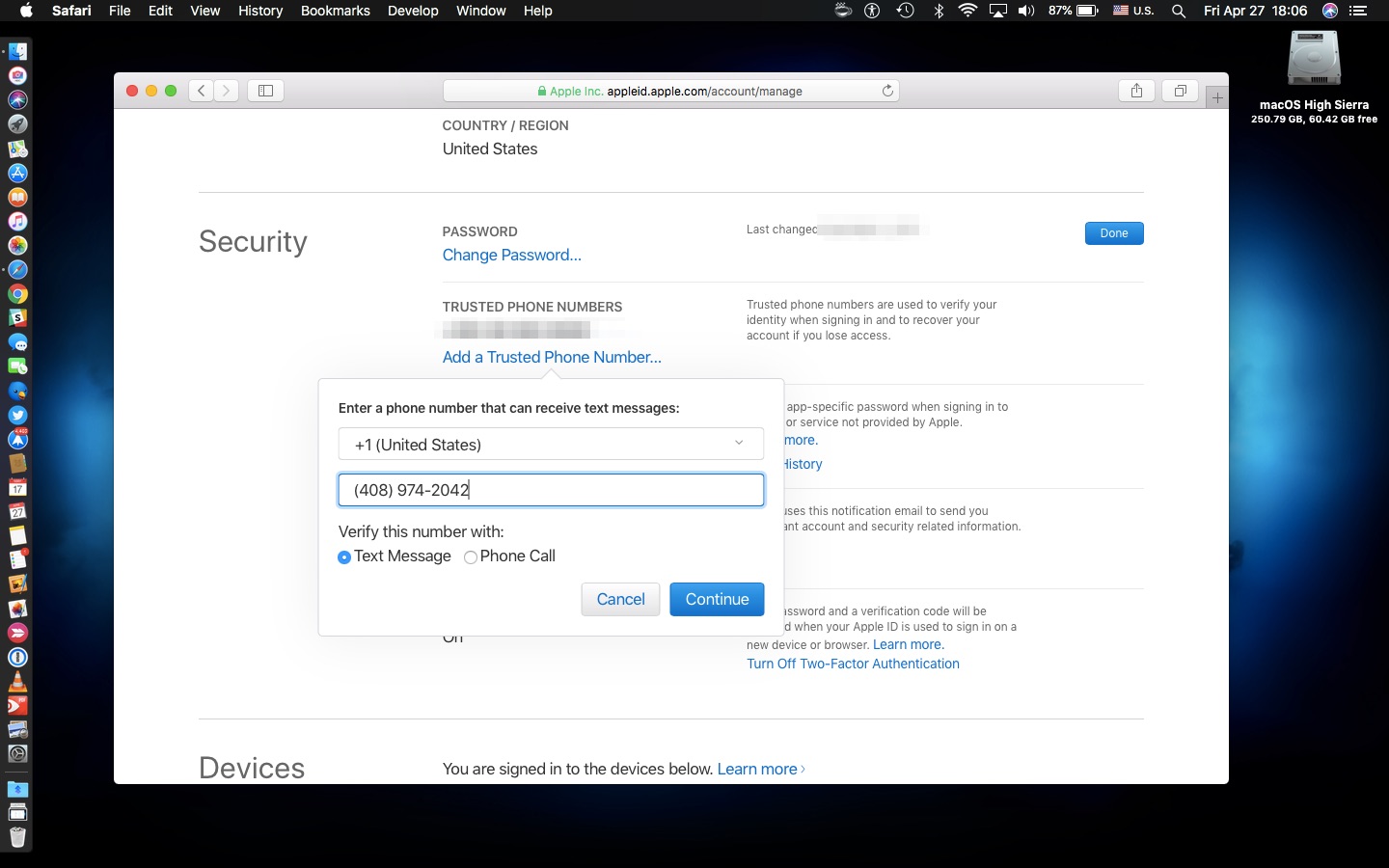Open Photos from the Dock
1389x868 pixels.
click(x=17, y=245)
